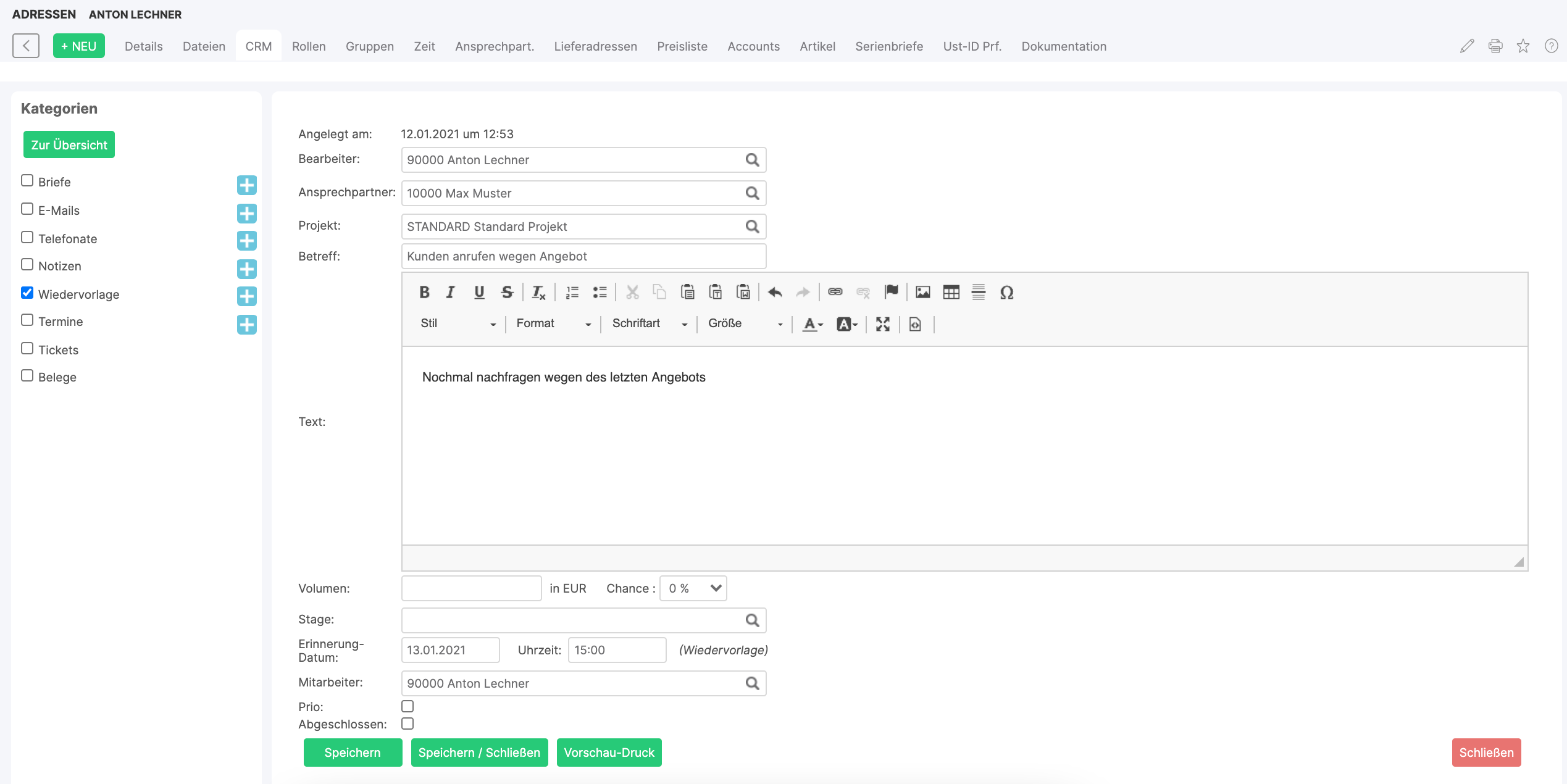Expand the Schriftart font dropdown
1567x784 pixels.
(649, 323)
